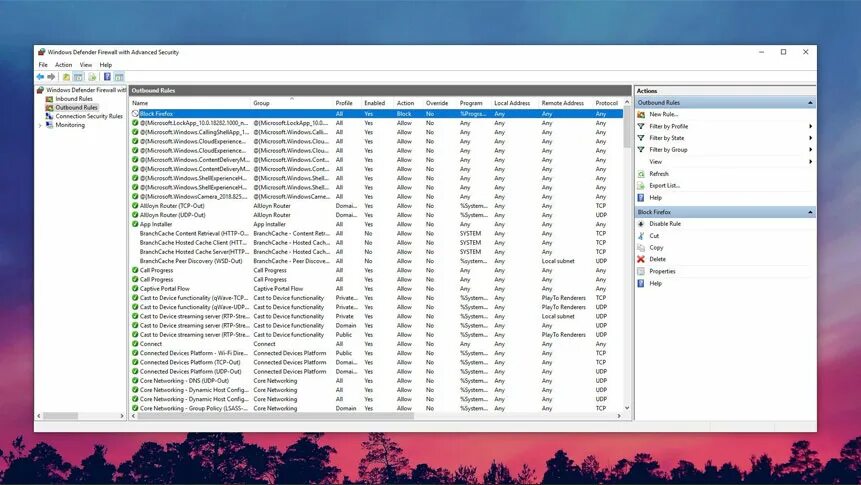Click green check icon of App Installer rule
861x485 pixels.
(x=135, y=224)
